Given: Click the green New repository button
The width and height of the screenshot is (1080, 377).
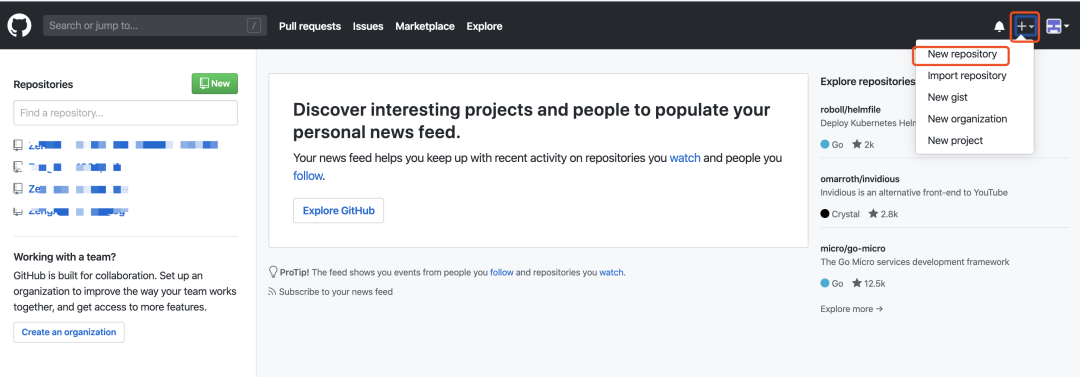Looking at the screenshot, I should [x=214, y=83].
